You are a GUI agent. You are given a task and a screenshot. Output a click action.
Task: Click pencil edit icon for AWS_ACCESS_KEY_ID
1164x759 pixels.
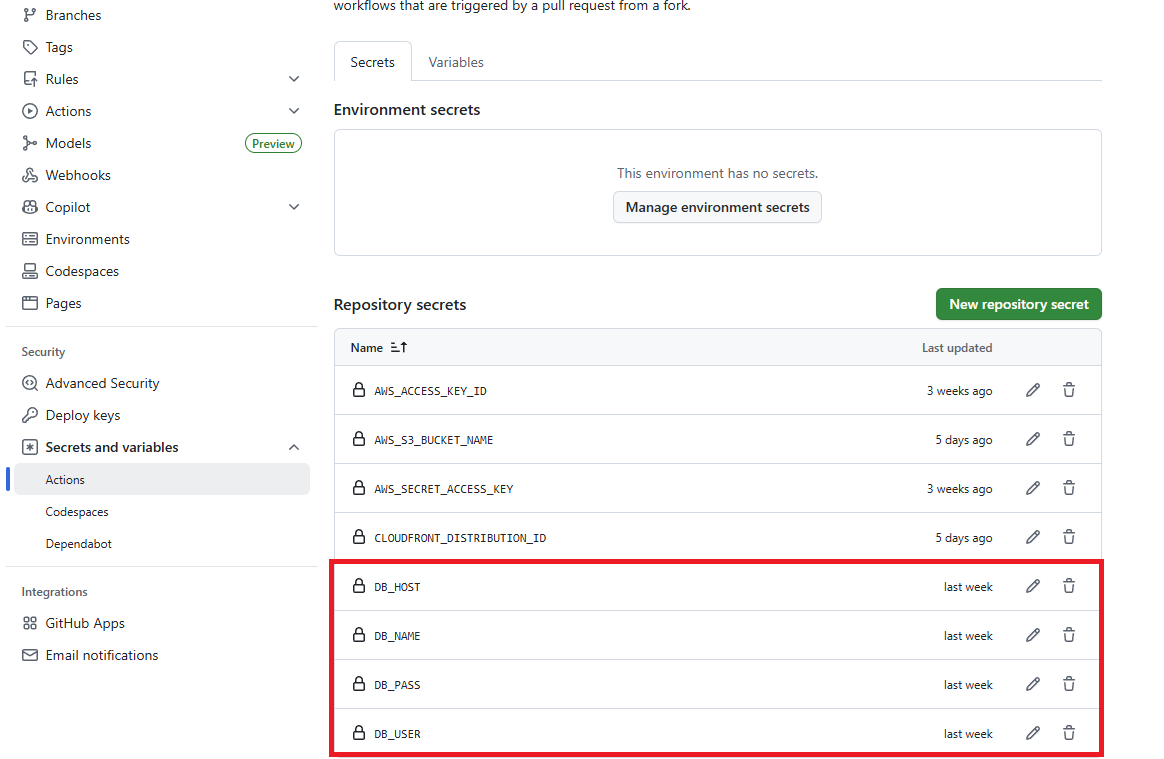pos(1033,390)
